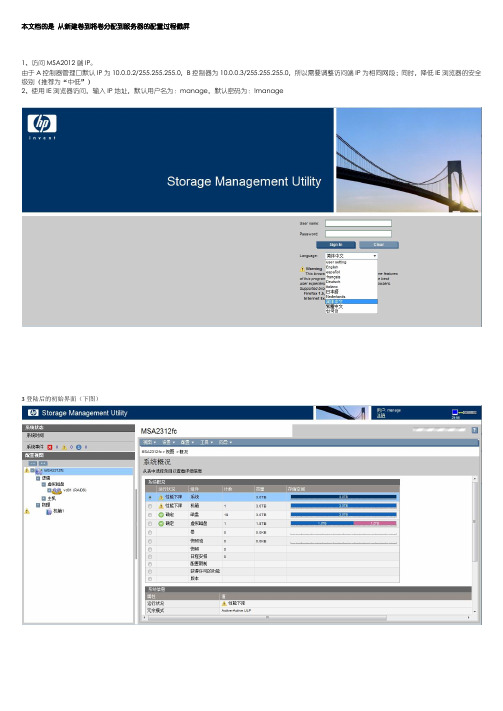The height and width of the screenshot is (711, 503).
Task: Click the vdisk icon next to vd01 (RAID5)
Action: [x=56, y=491]
